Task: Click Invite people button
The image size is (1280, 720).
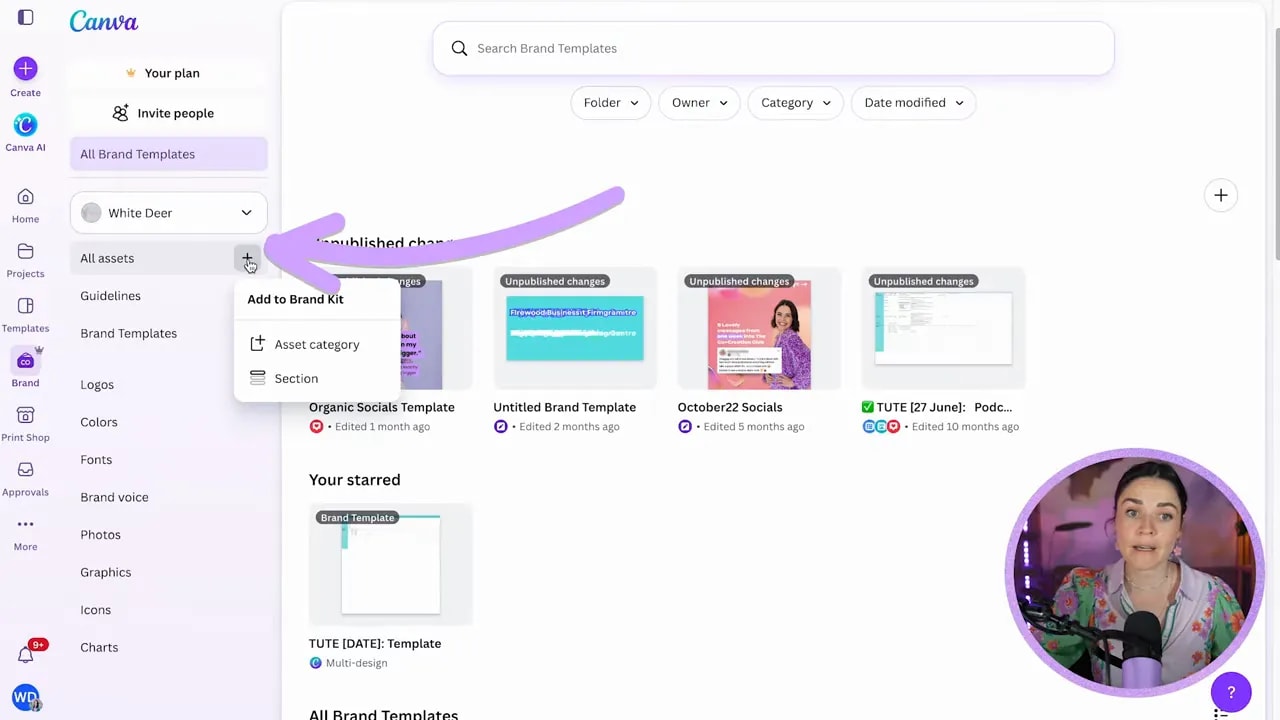Action: click(162, 113)
